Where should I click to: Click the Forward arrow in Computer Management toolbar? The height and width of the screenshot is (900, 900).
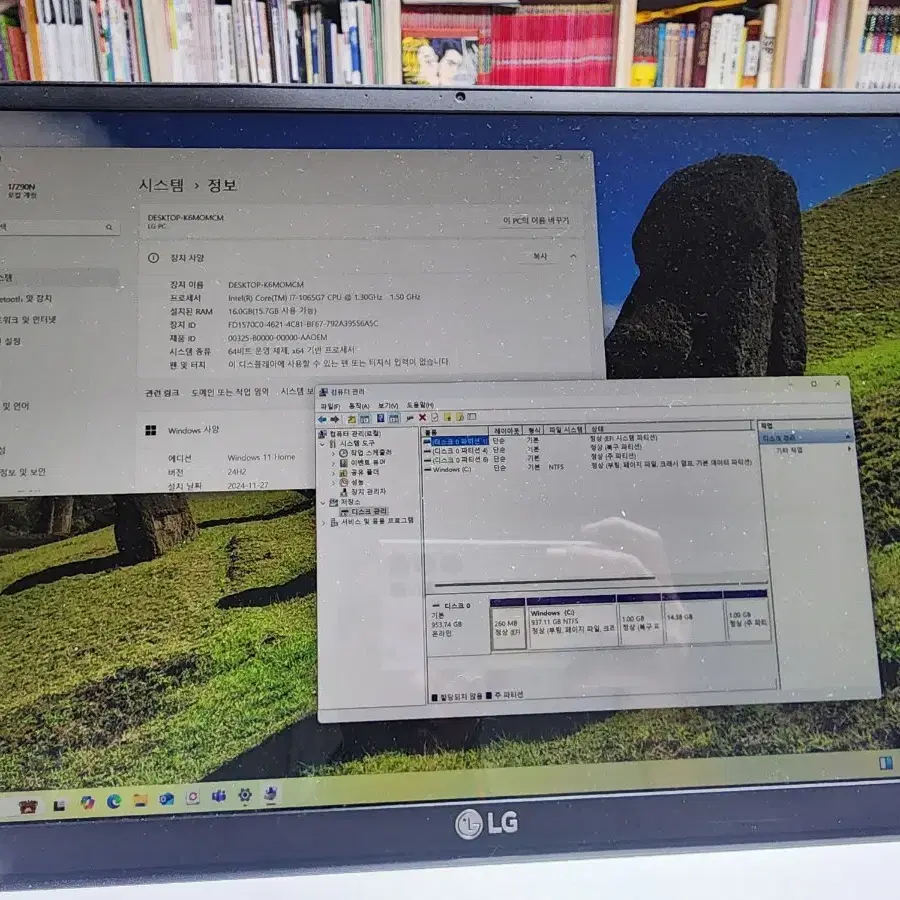[335, 420]
